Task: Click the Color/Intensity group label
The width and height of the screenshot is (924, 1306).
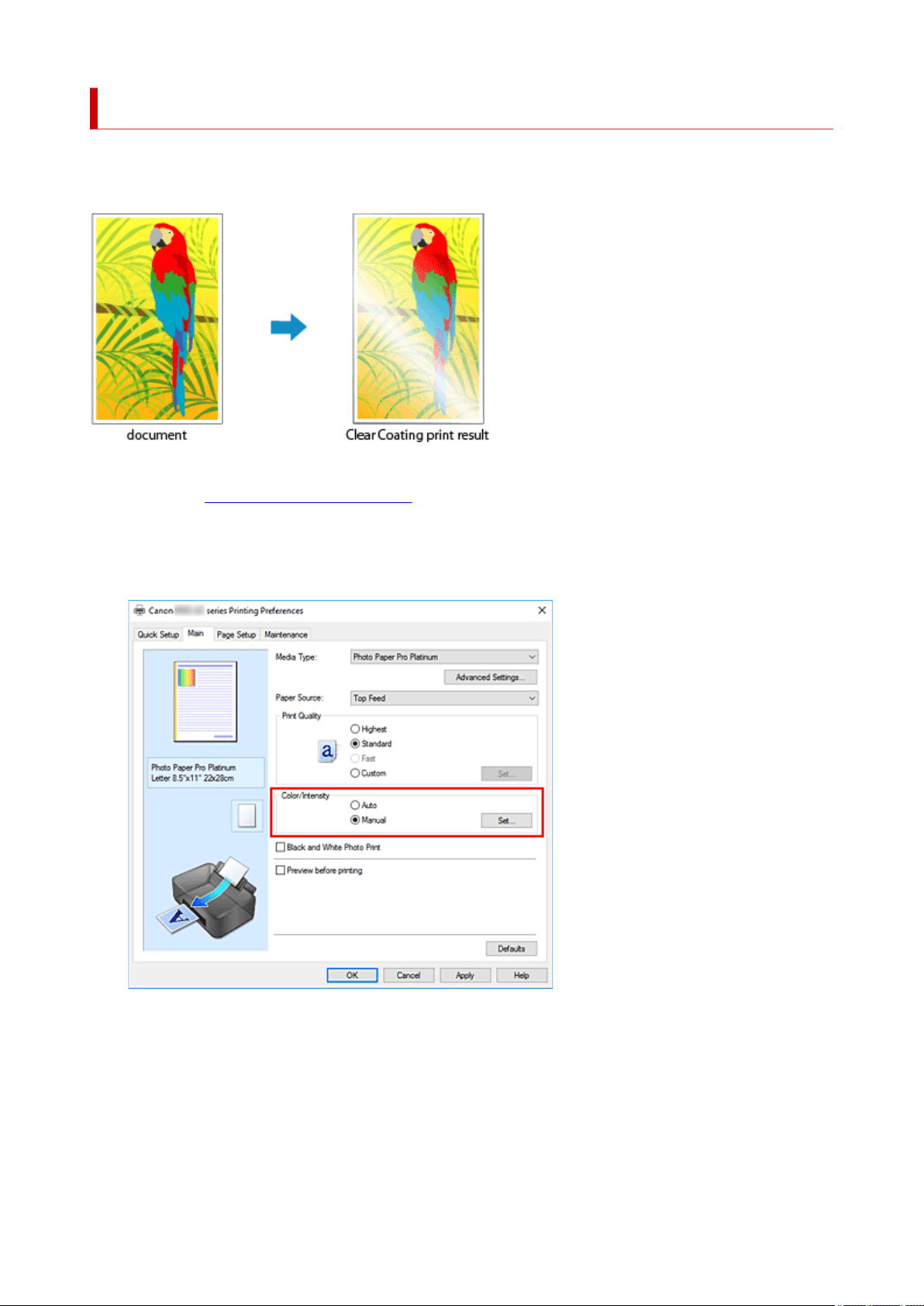Action: (305, 796)
